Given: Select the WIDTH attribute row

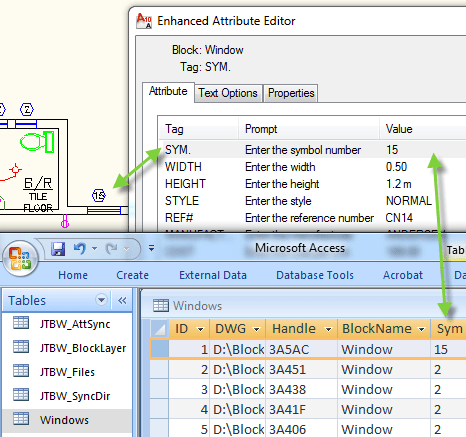Looking at the screenshot, I should pyautogui.click(x=313, y=167).
